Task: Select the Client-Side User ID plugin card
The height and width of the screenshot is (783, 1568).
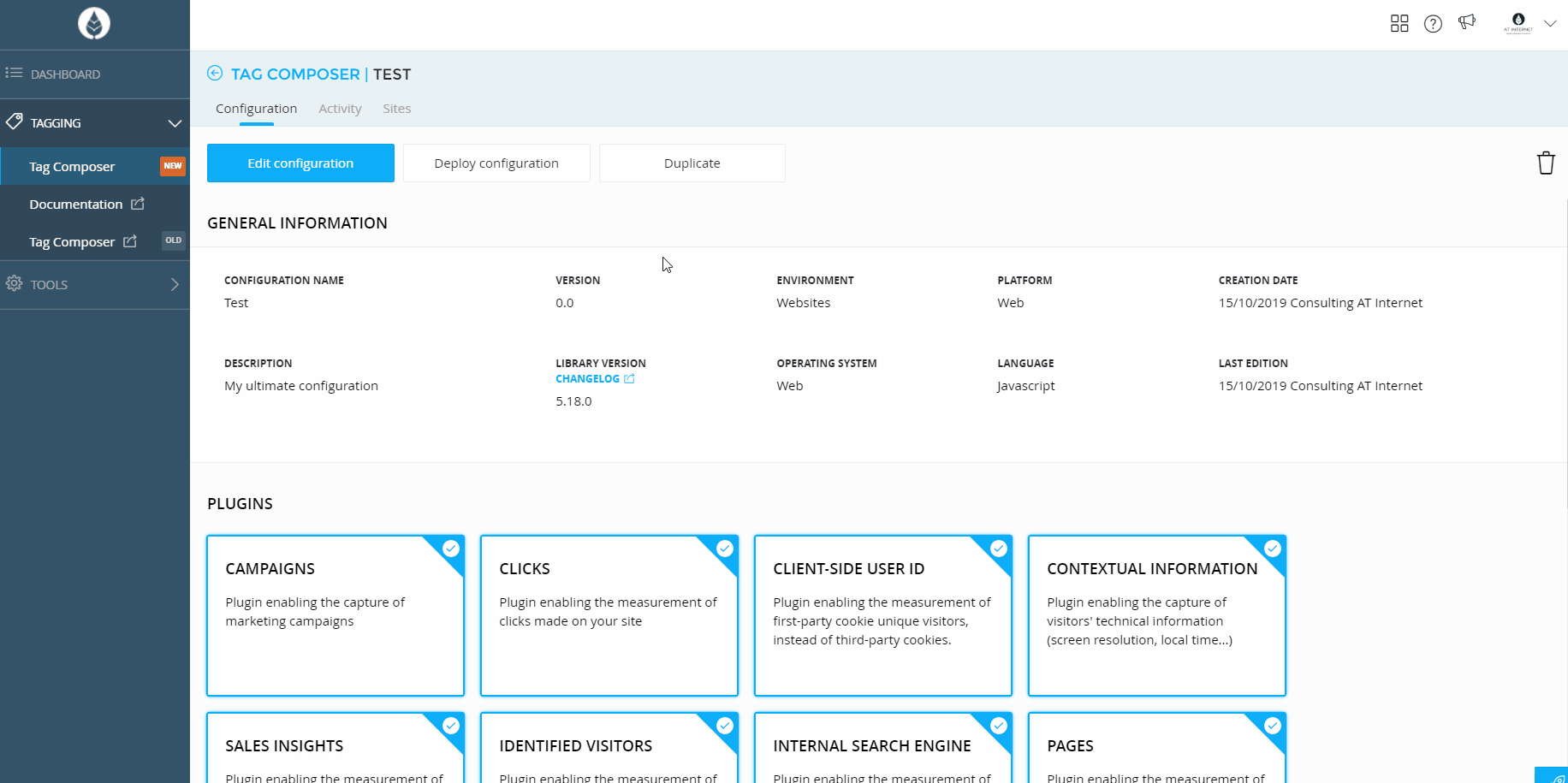Action: (882, 616)
